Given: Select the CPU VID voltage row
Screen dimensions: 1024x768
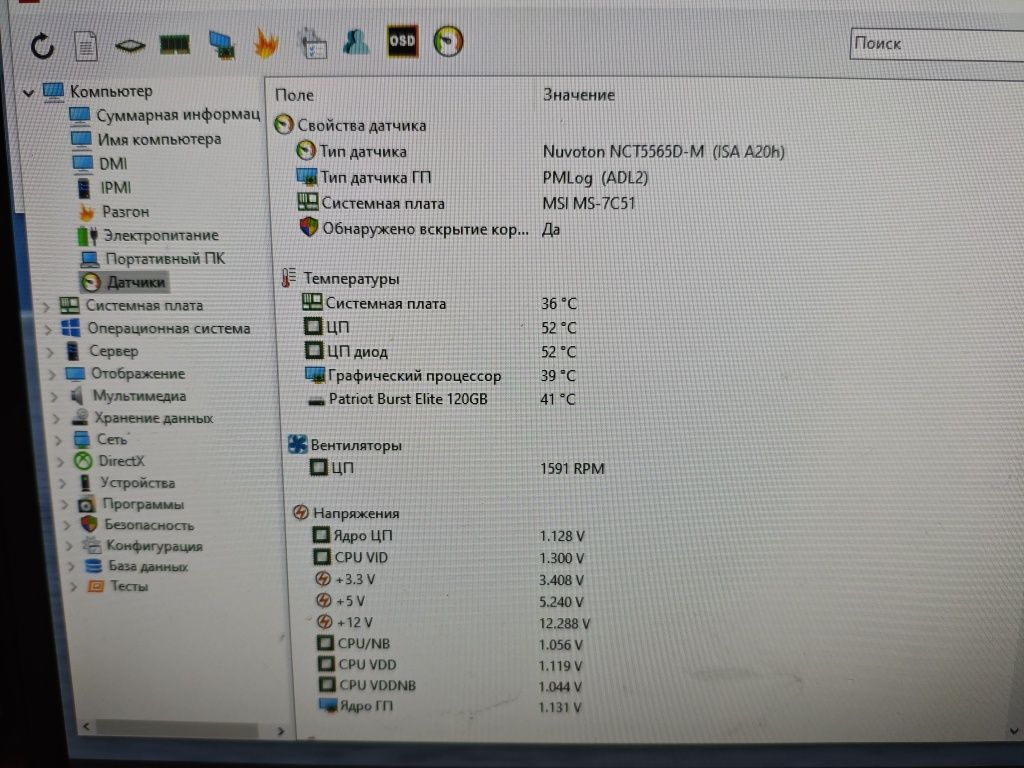Looking at the screenshot, I should click(x=449, y=558).
